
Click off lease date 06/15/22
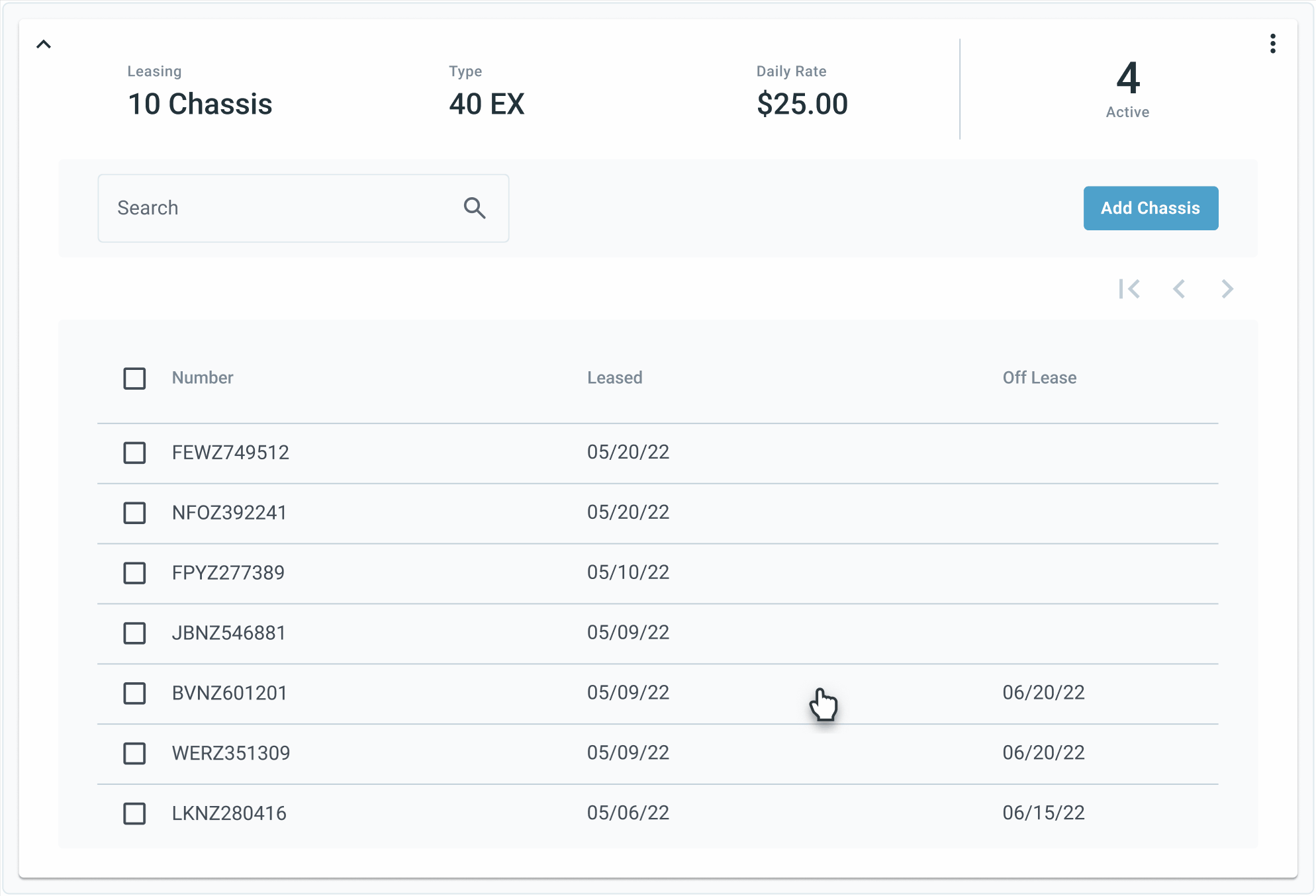[x=1043, y=813]
